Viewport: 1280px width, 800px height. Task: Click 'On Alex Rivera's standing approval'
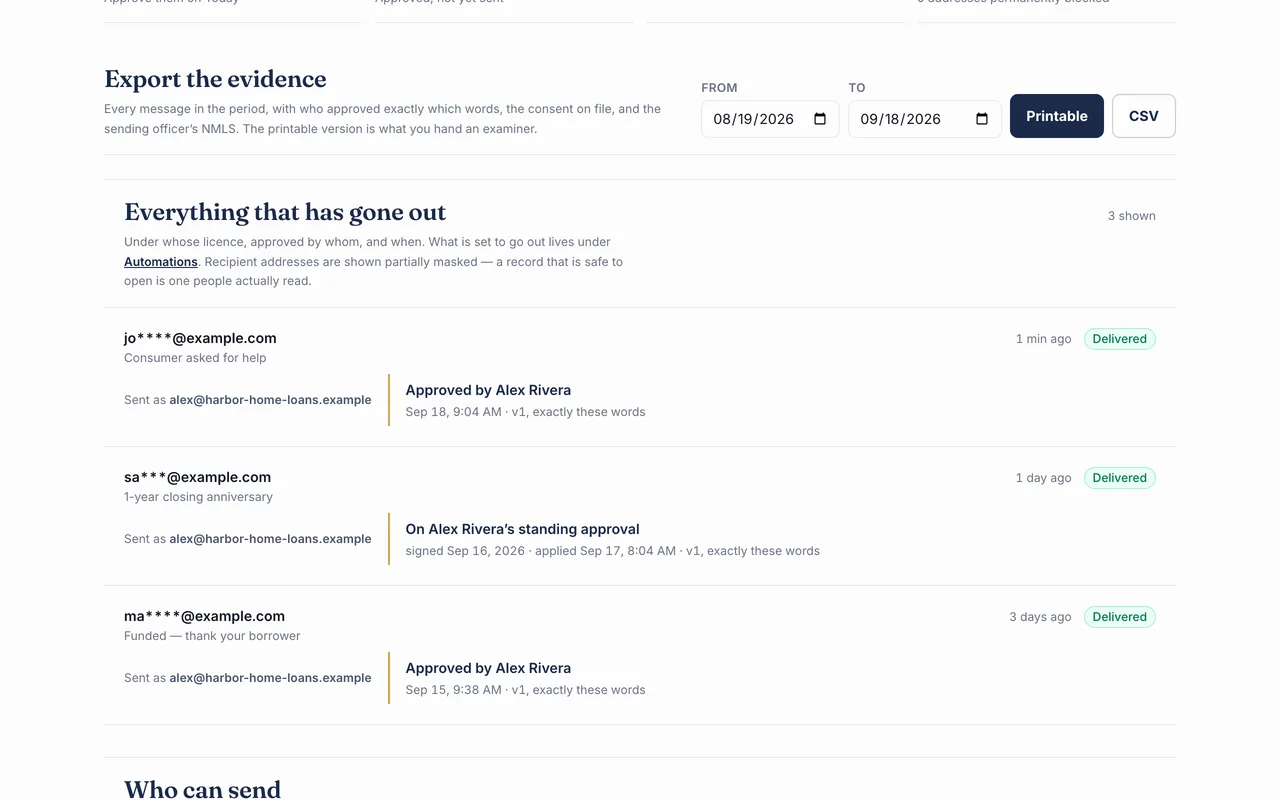pyautogui.click(x=522, y=529)
